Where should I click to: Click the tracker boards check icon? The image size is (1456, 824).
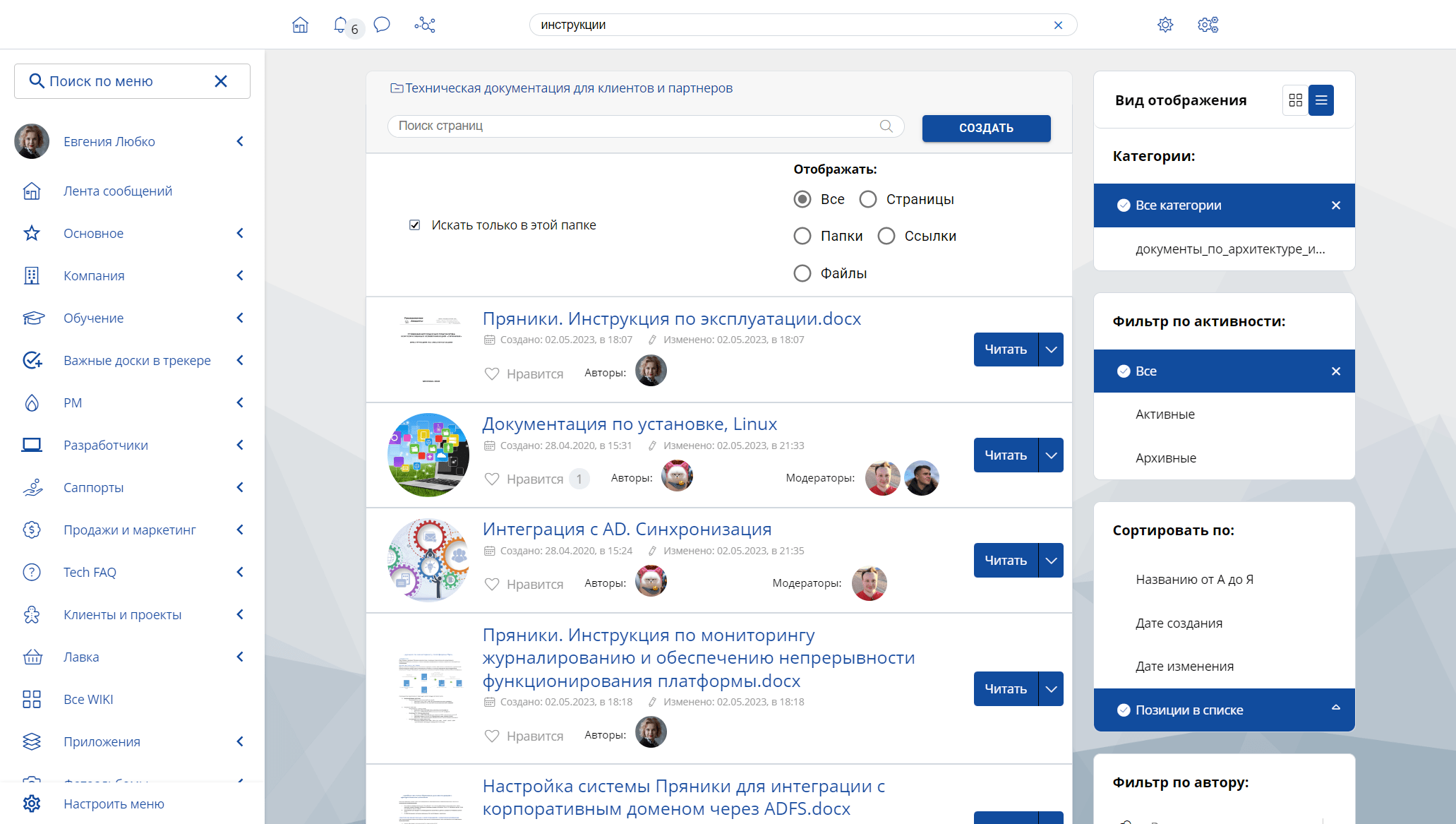[32, 360]
